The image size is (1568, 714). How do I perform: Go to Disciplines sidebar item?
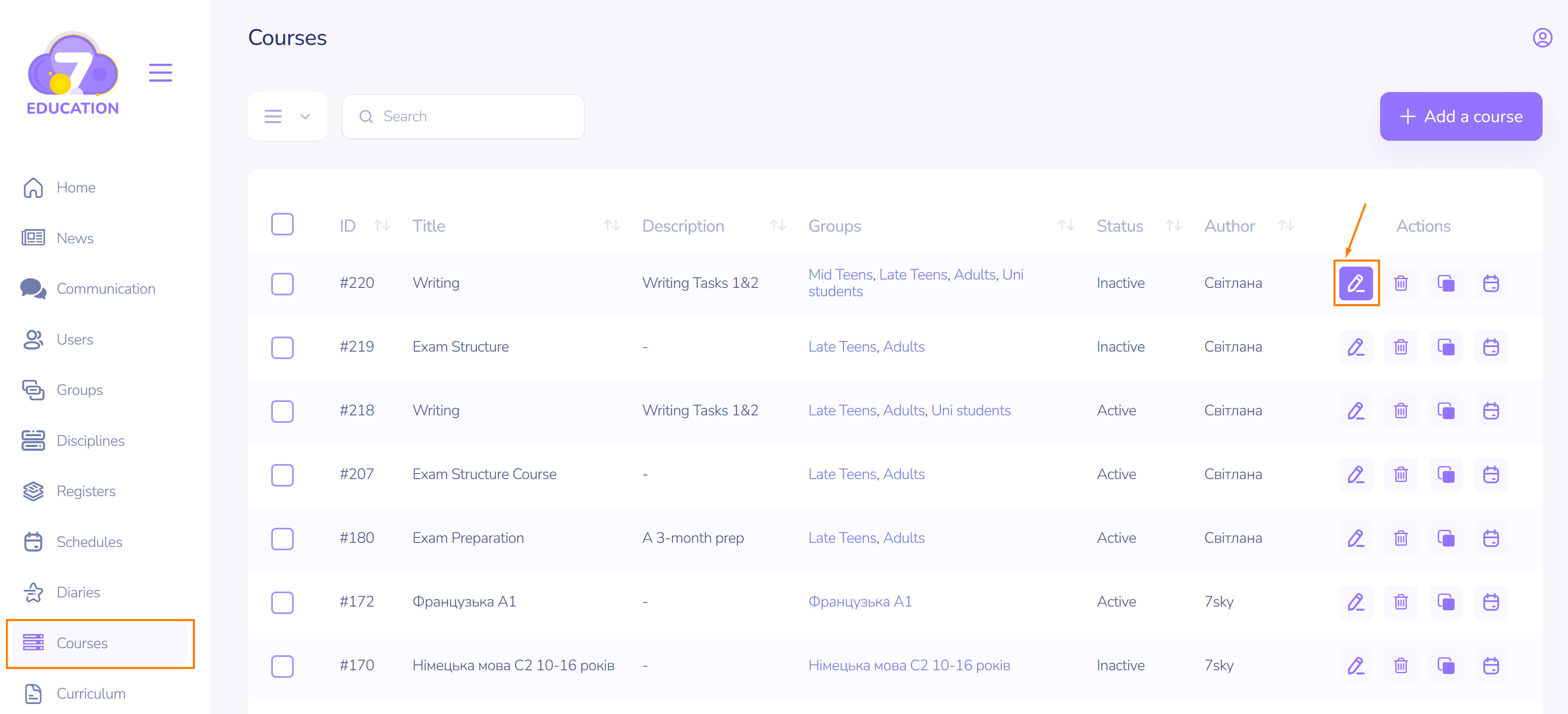click(x=90, y=441)
